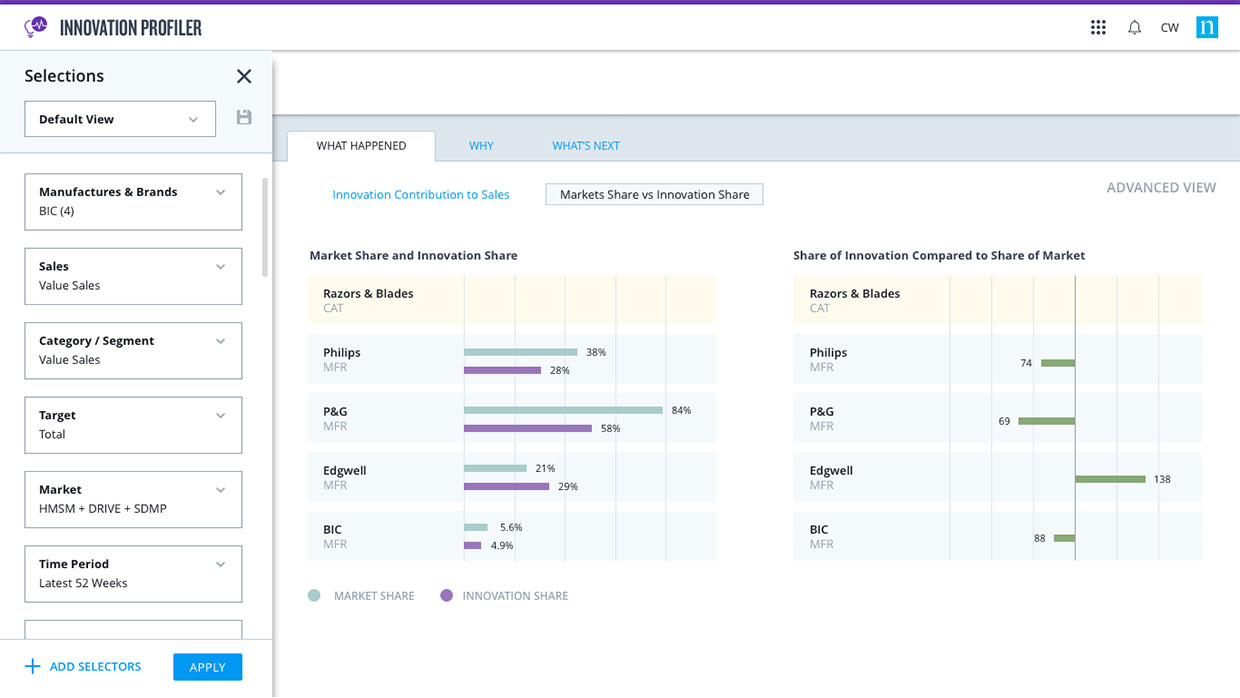
Task: Click the Innovation Profiler lightbulb logo
Action: pos(36,27)
